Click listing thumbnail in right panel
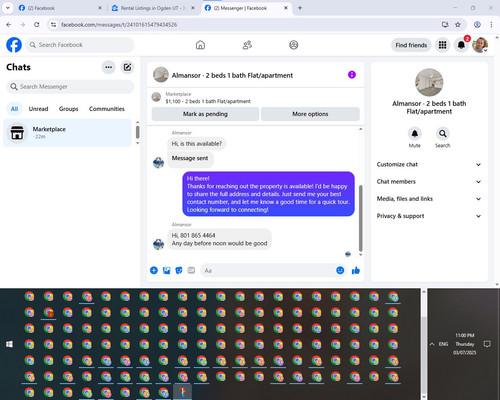500x400 pixels. 429,83
